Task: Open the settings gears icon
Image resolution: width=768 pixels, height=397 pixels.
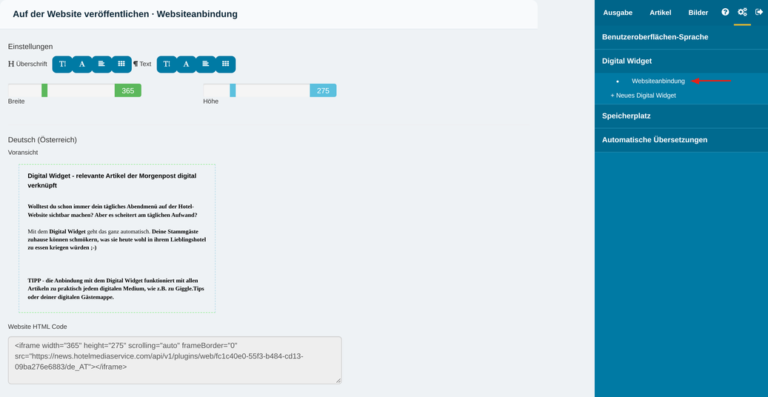Action: 742,12
